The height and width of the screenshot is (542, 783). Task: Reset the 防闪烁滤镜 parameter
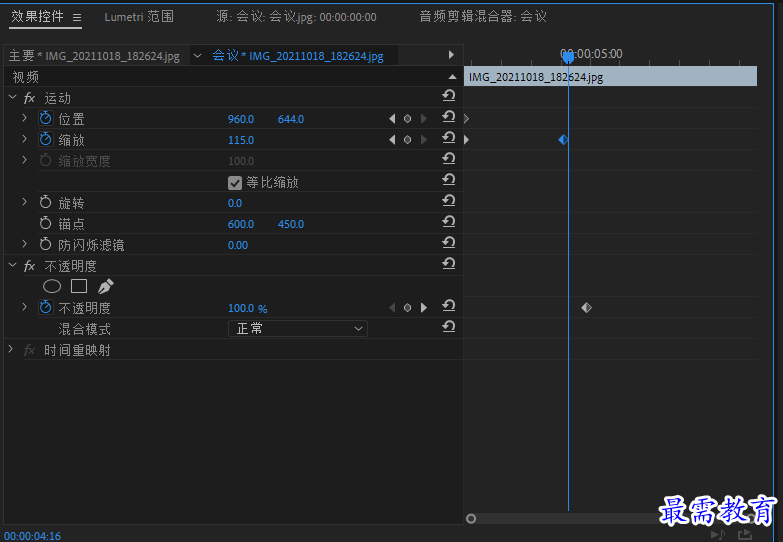[448, 242]
